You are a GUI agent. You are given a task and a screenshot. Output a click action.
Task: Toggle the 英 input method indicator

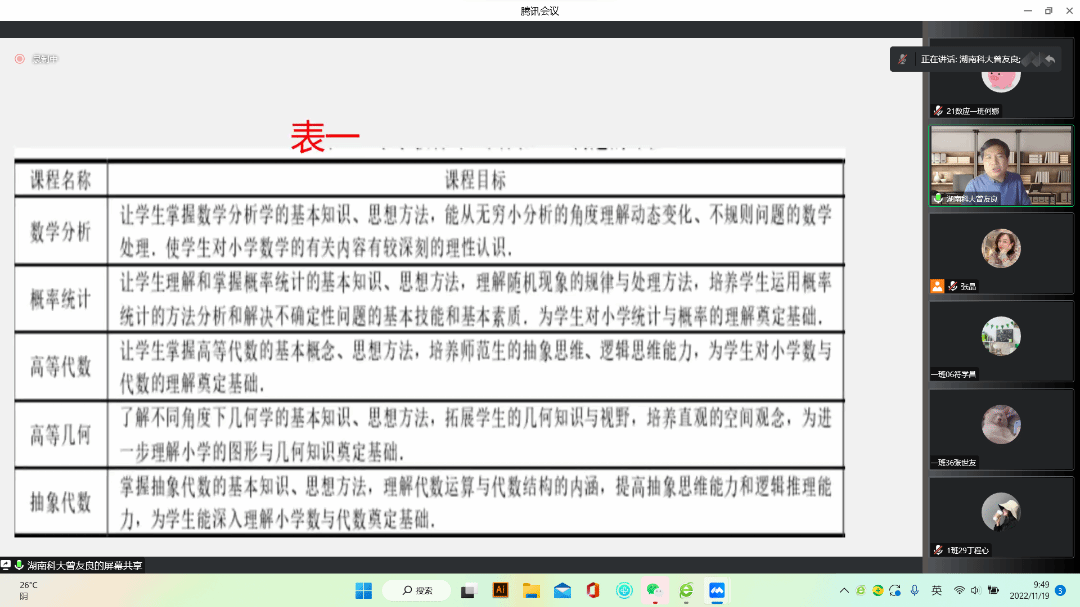937,590
